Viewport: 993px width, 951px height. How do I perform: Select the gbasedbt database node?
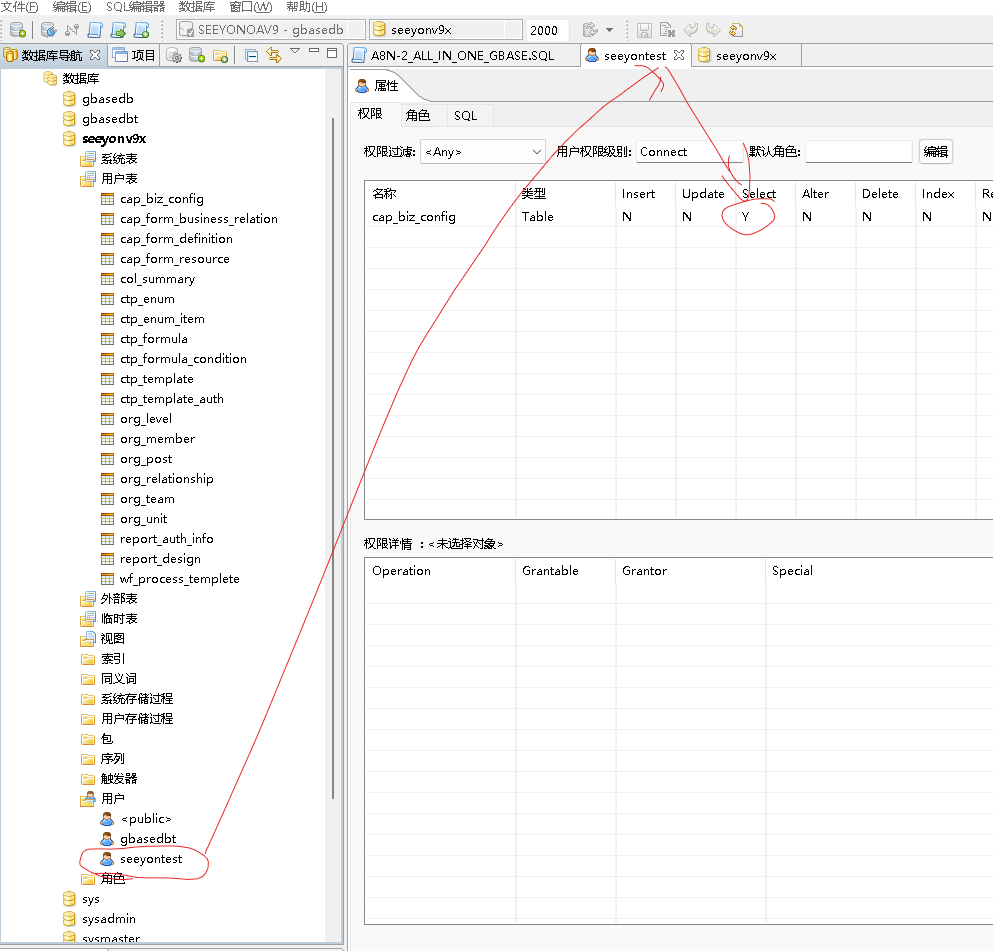point(110,119)
